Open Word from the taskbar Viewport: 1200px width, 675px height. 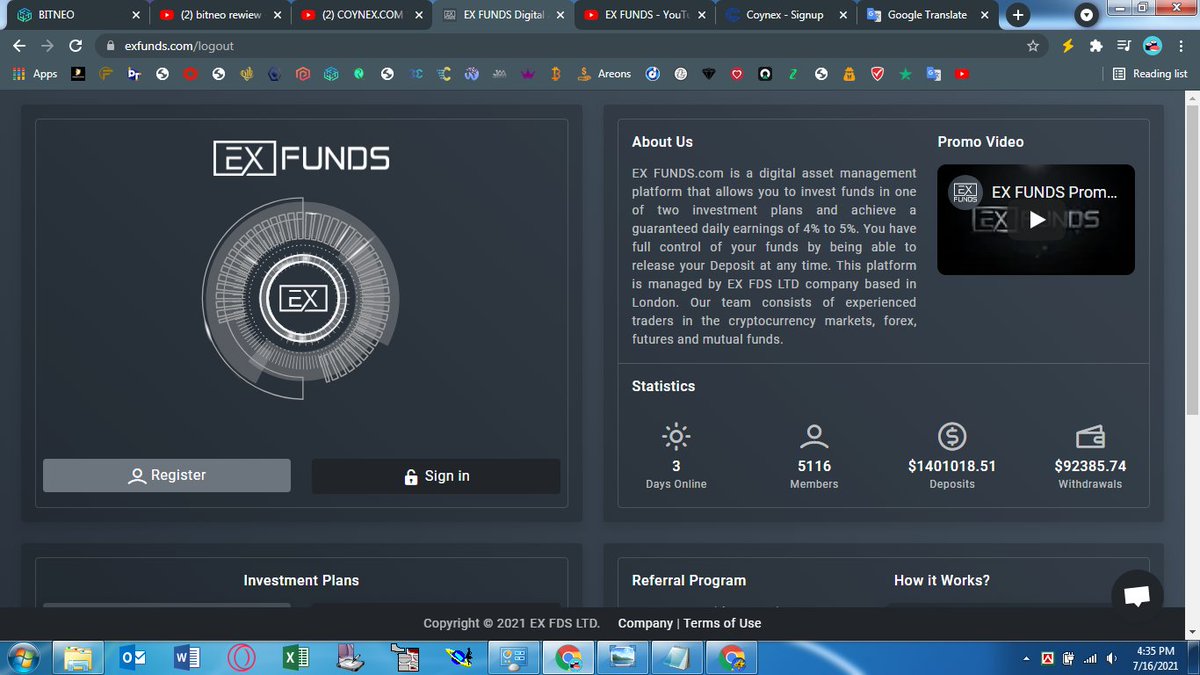click(188, 657)
